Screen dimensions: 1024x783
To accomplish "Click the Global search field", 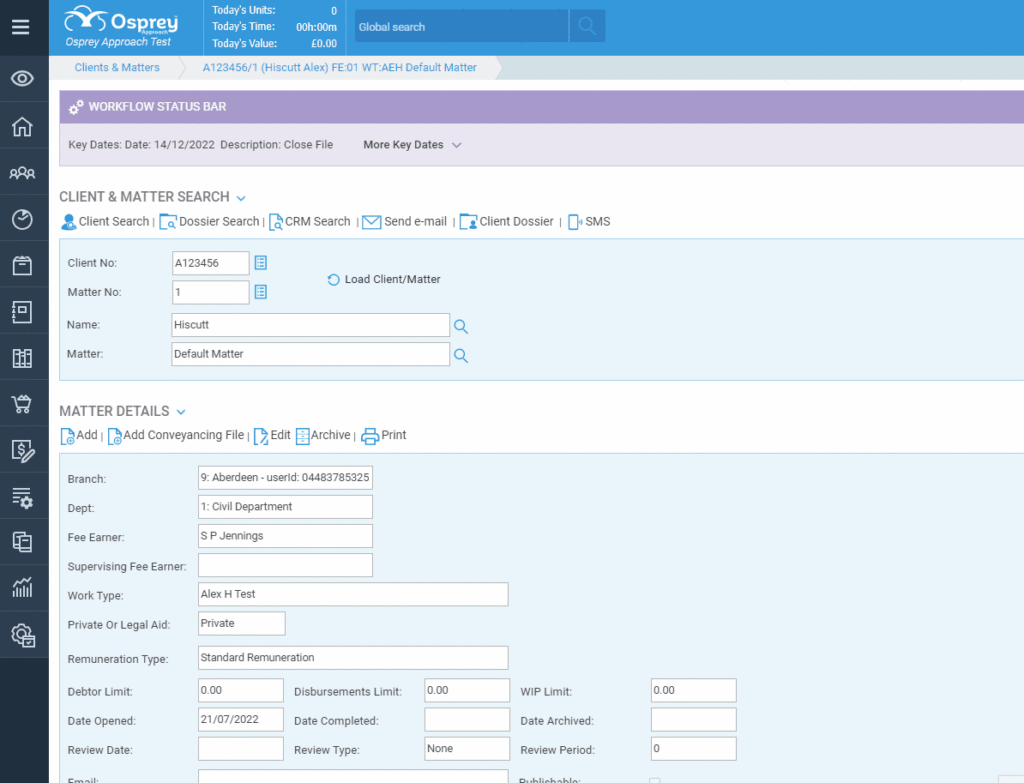I will click(x=461, y=26).
